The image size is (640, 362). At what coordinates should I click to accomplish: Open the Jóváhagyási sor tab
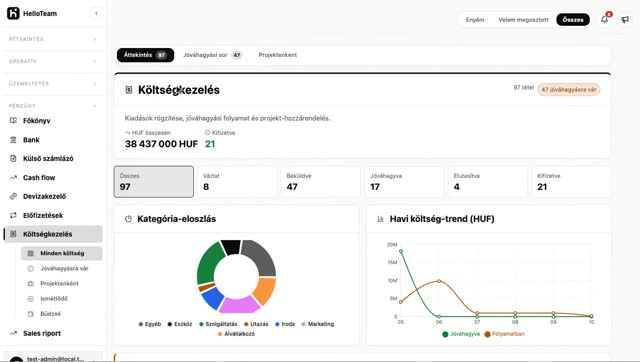tap(212, 55)
